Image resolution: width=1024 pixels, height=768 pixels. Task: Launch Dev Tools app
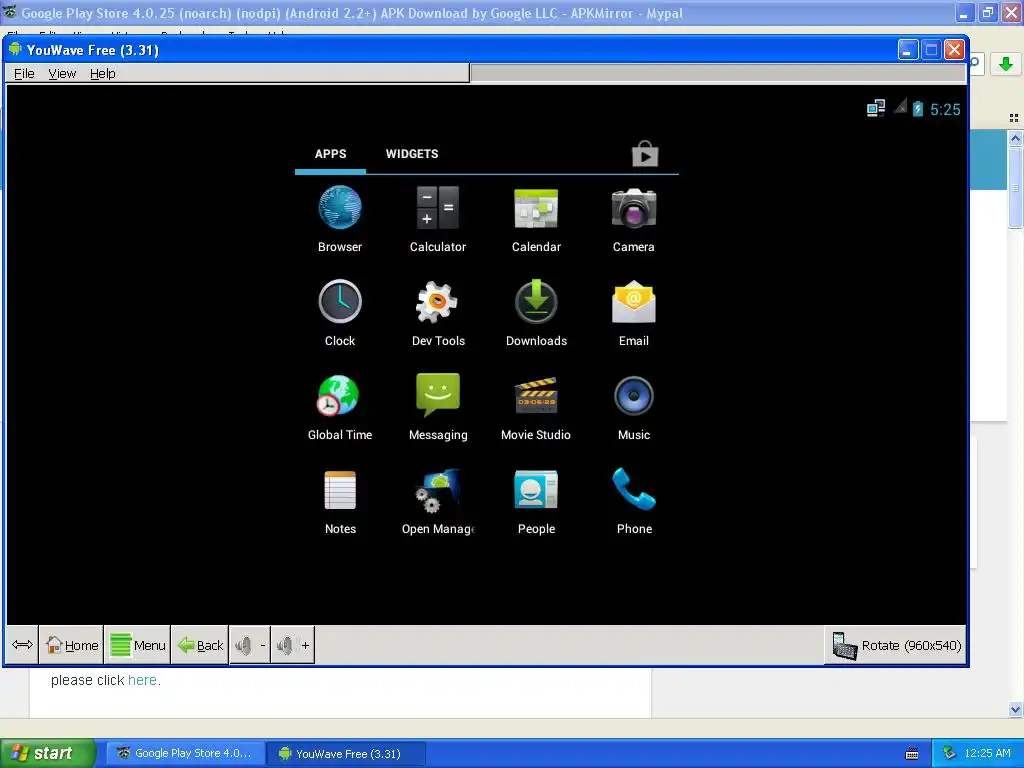tap(438, 313)
